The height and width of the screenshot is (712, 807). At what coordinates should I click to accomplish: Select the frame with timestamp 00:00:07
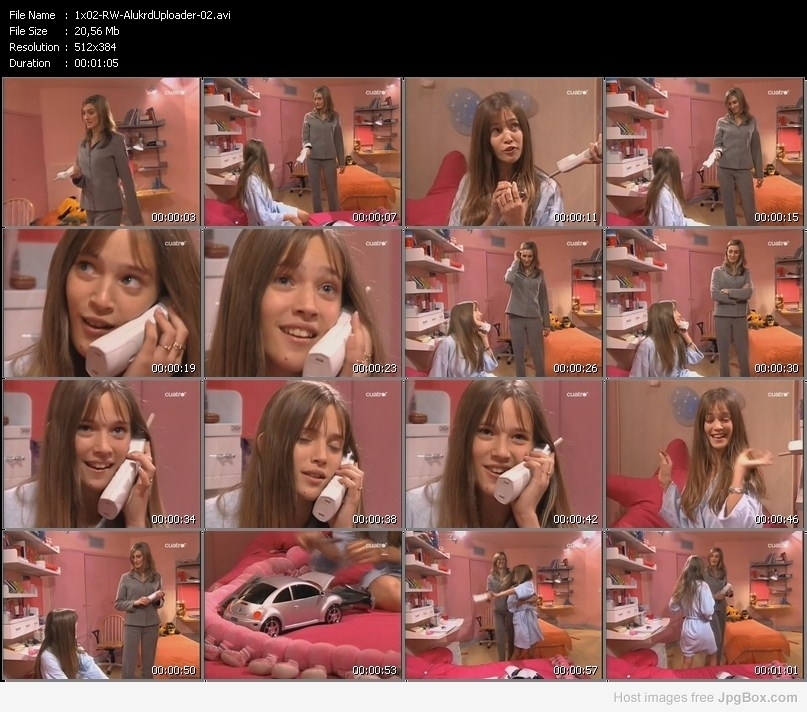303,152
